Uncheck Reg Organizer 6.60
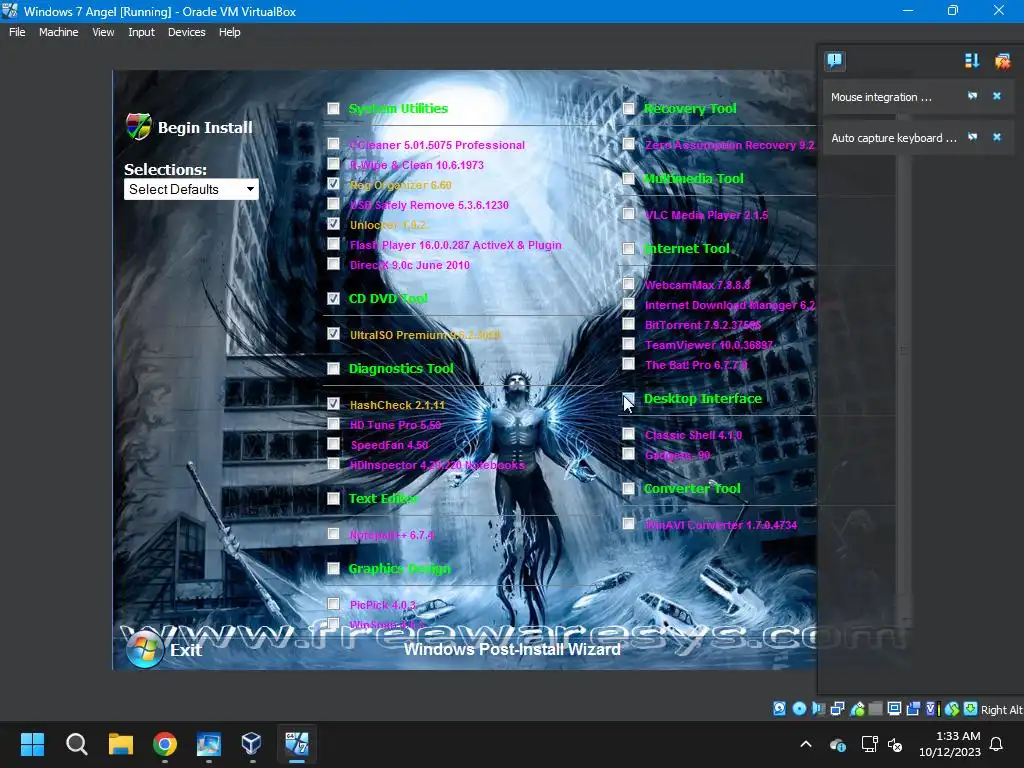This screenshot has height=768, width=1024. 333,184
